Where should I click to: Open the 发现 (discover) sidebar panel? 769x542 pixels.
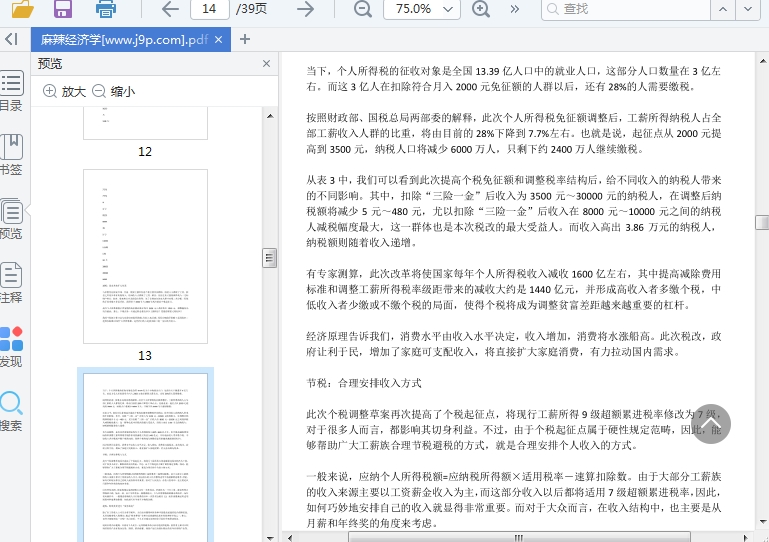coord(11,345)
